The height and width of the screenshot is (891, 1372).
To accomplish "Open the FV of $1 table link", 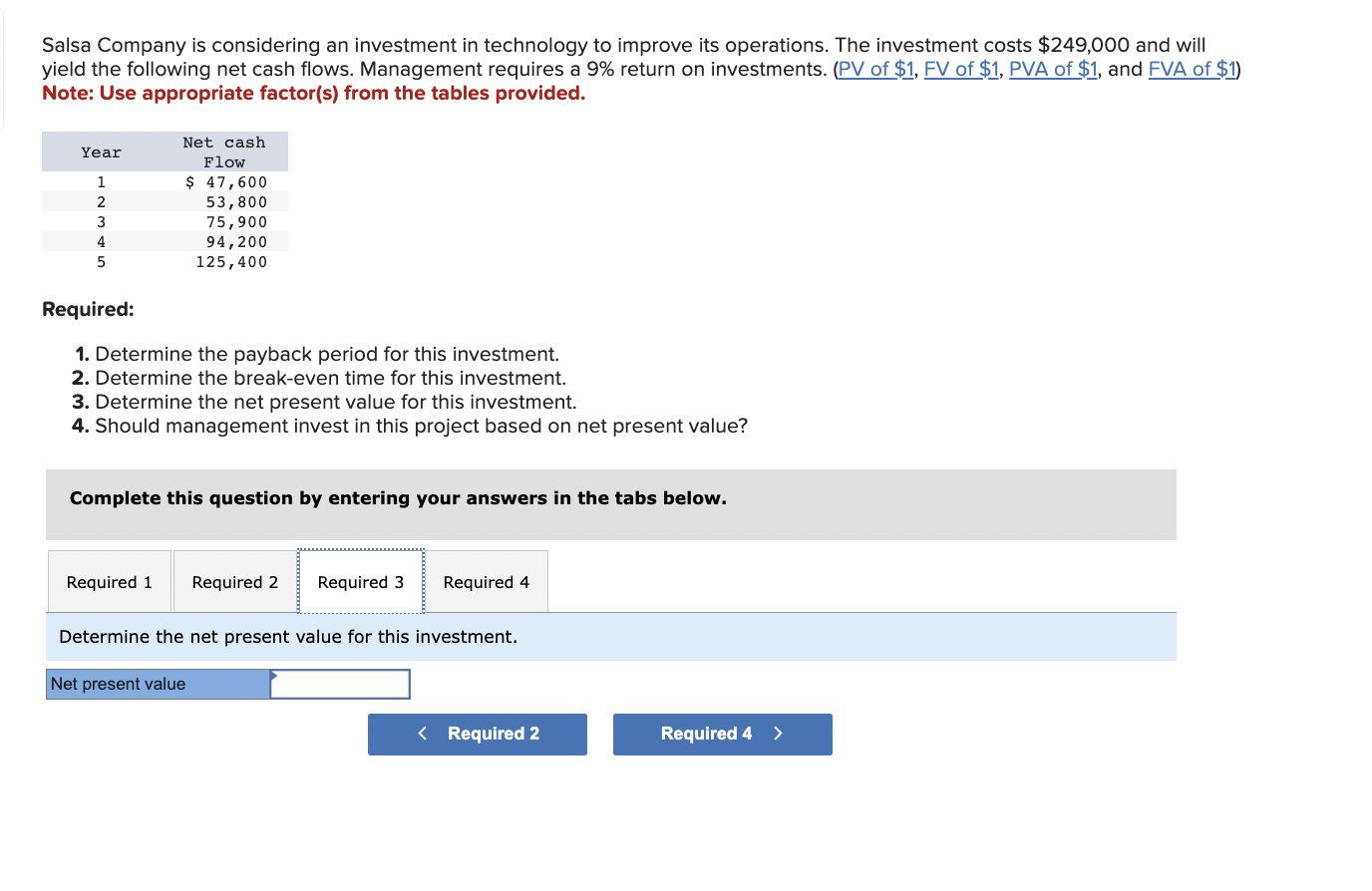I will 962,69.
